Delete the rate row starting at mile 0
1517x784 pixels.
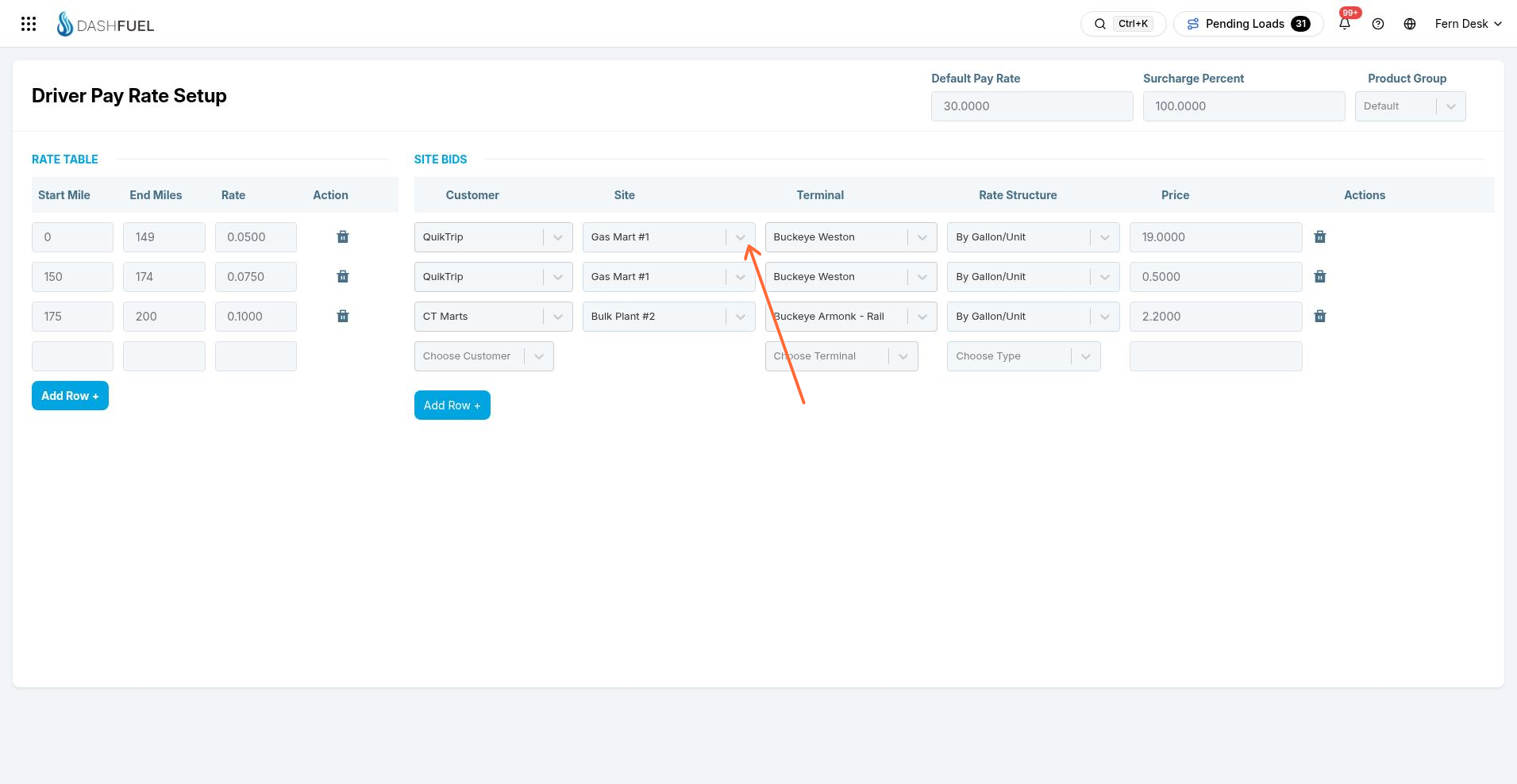(343, 237)
